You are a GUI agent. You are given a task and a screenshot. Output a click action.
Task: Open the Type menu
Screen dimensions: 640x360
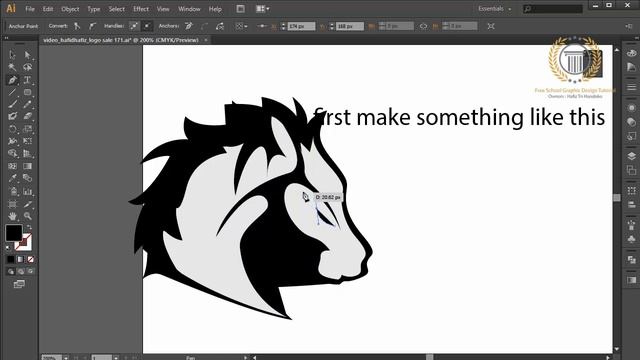pyautogui.click(x=93, y=9)
